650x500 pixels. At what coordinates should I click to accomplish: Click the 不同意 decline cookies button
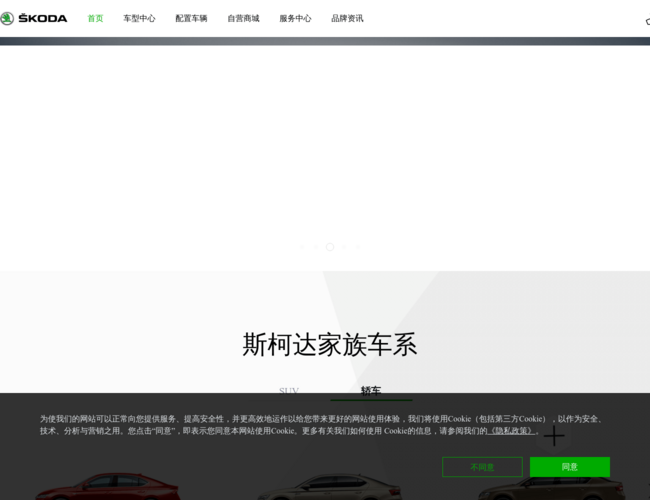pos(482,467)
